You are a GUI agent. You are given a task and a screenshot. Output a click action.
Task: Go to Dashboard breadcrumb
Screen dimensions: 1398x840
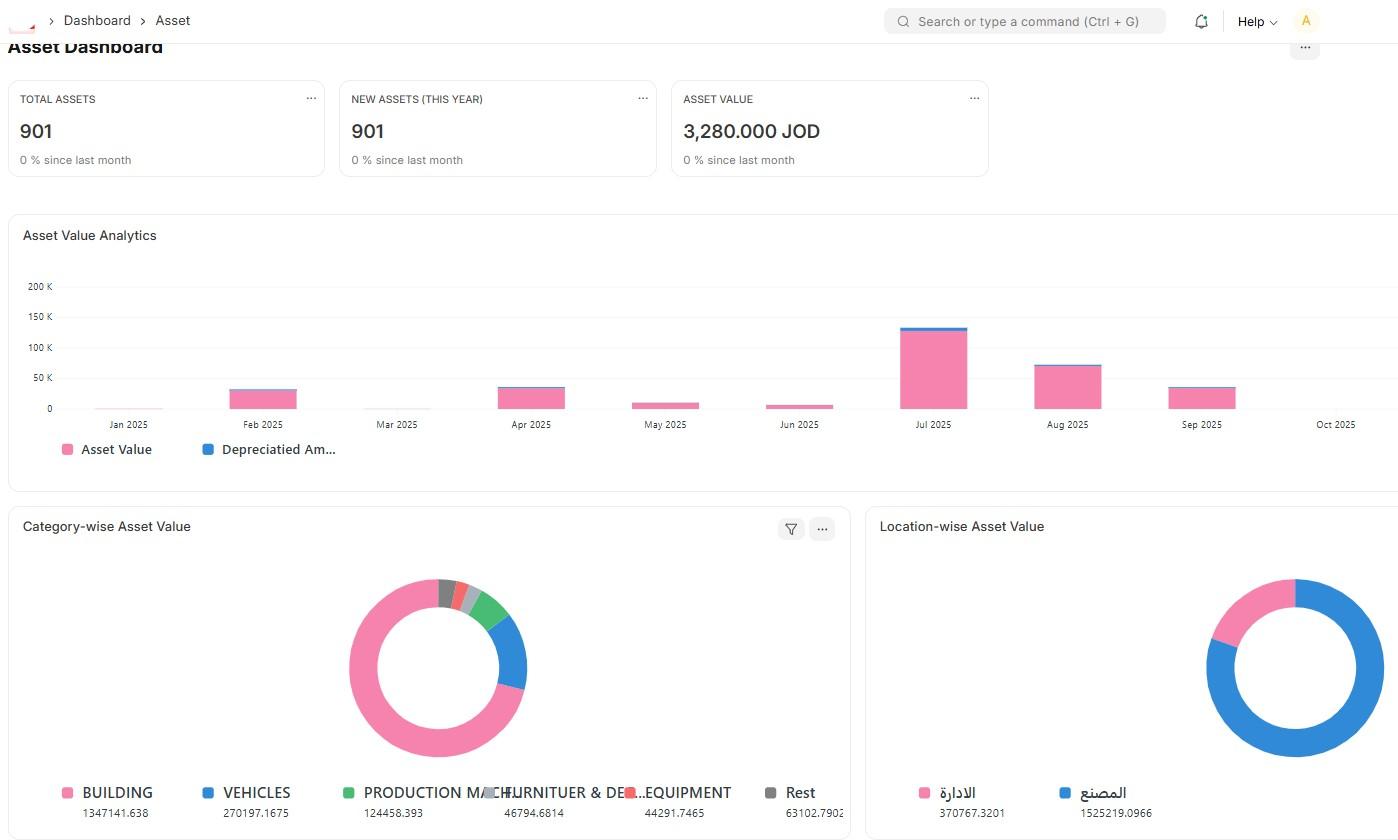97,21
